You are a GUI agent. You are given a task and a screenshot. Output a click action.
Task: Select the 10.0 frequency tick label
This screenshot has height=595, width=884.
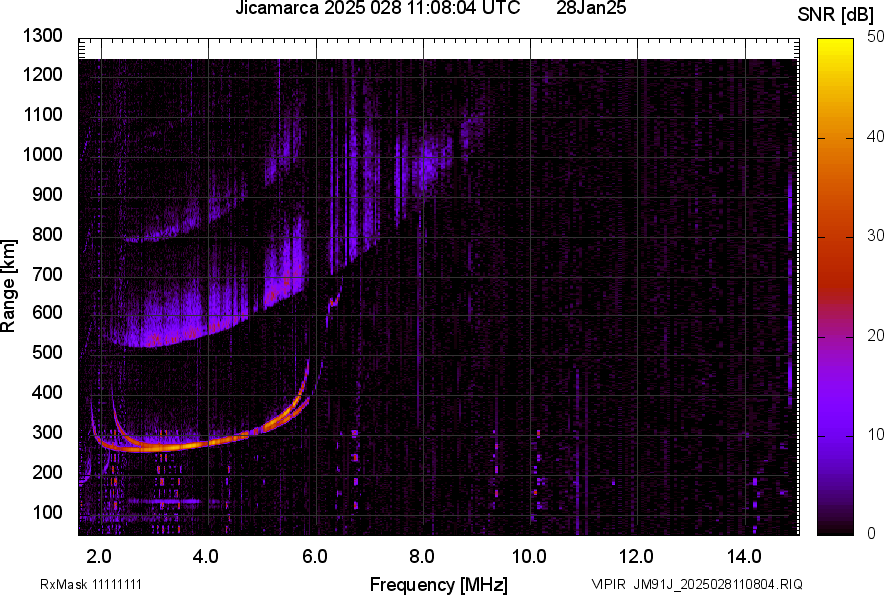529,555
